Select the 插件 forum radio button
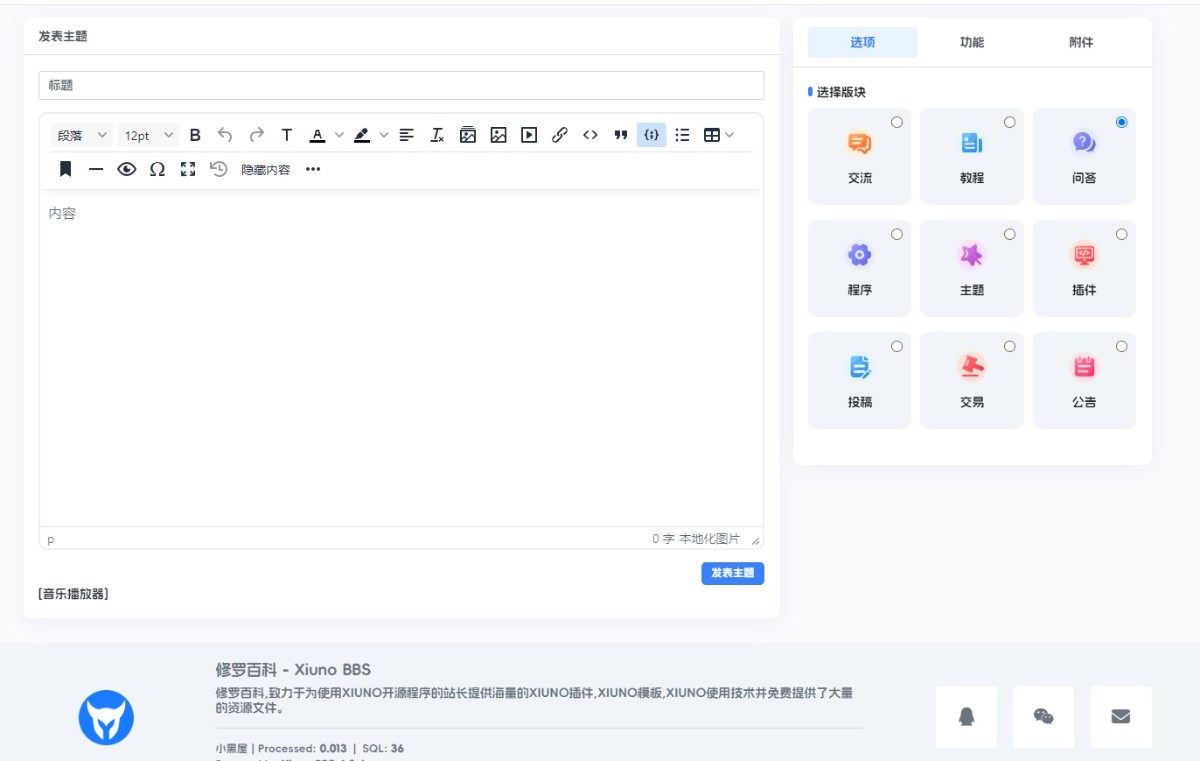This screenshot has width=1200, height=761. point(1122,234)
